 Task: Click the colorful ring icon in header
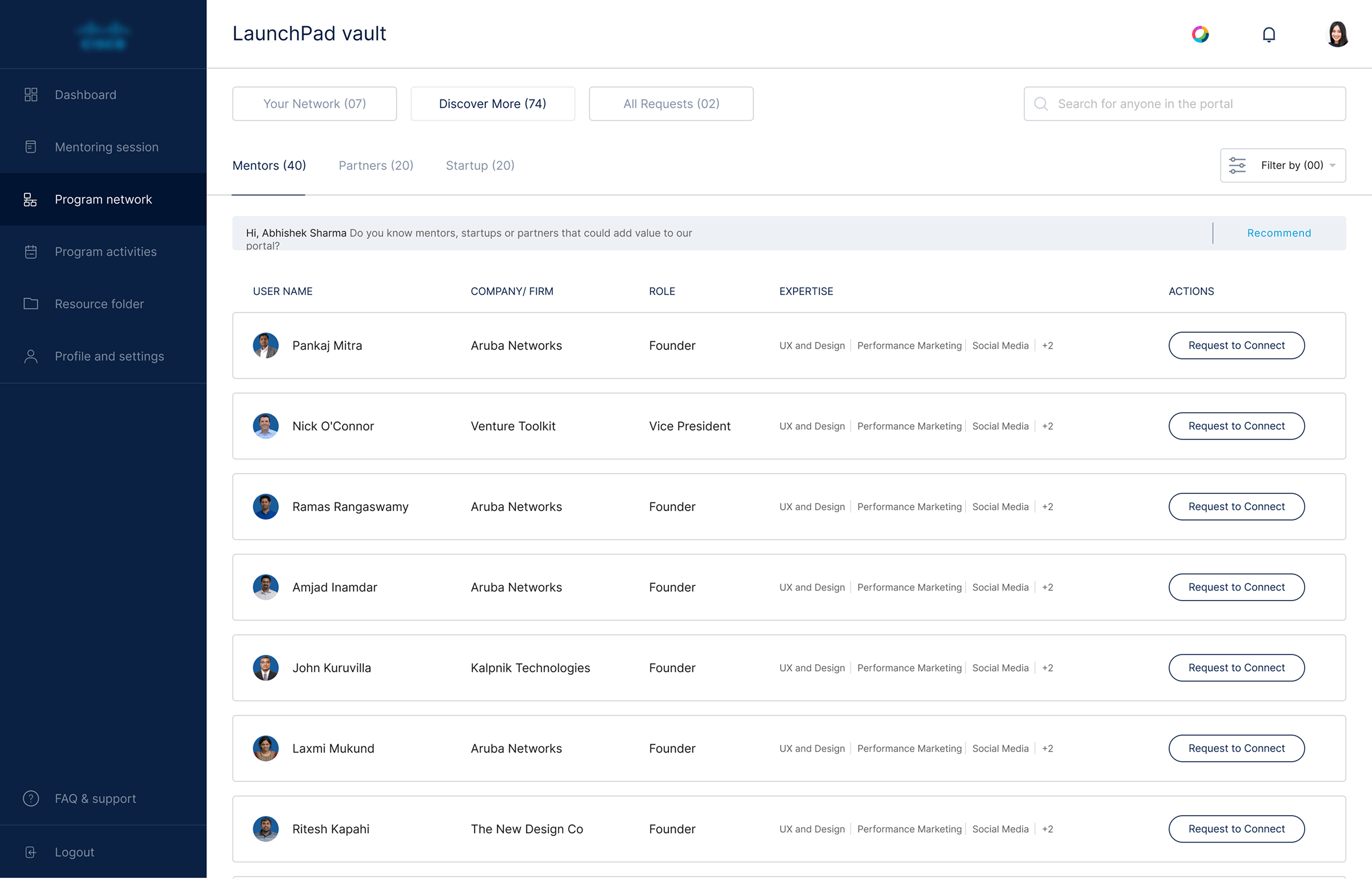tap(1200, 34)
